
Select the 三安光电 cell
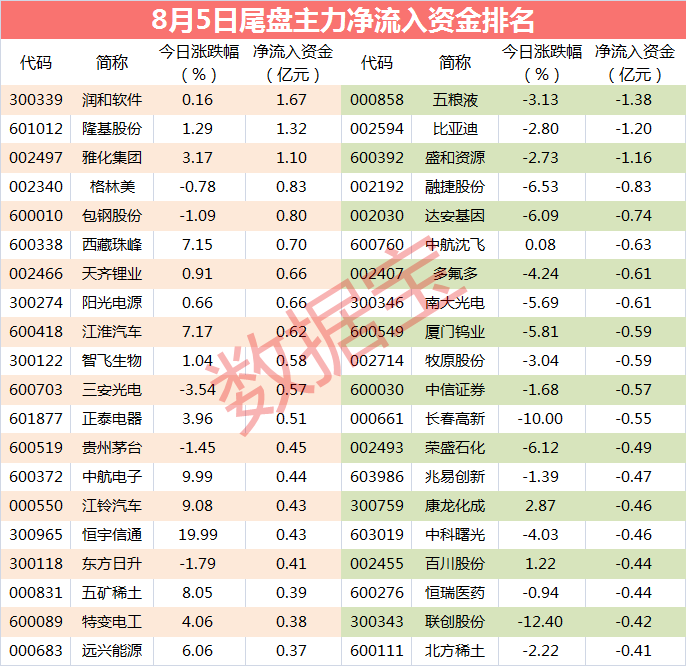click(112, 390)
